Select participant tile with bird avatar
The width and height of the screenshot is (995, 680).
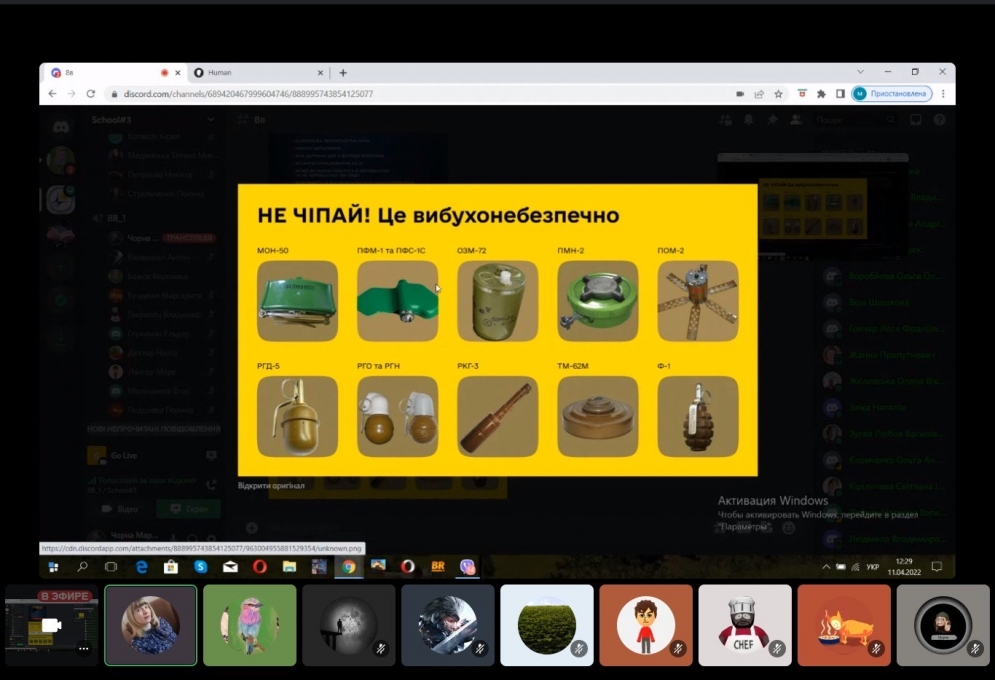point(249,625)
